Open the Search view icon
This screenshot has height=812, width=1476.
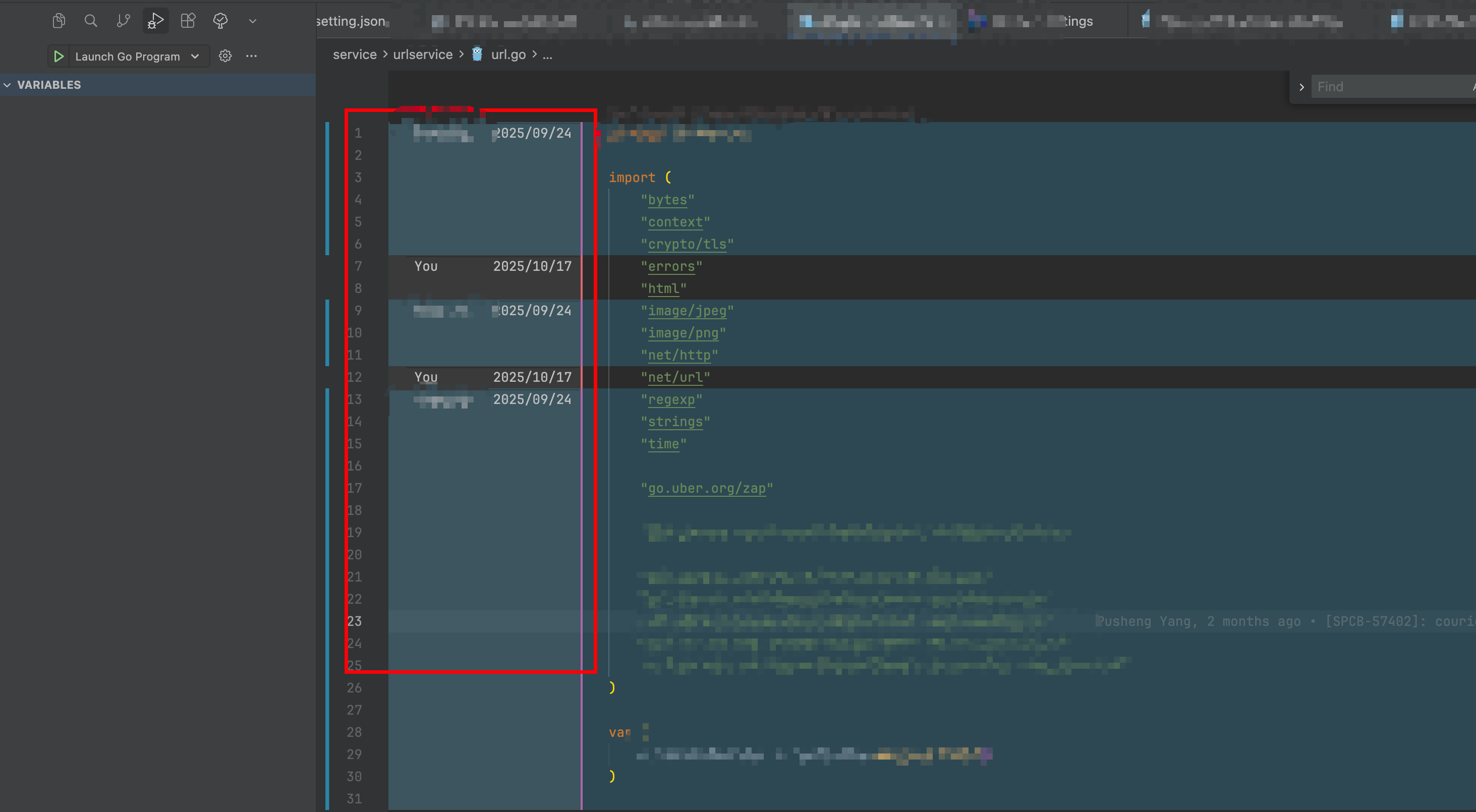[90, 21]
